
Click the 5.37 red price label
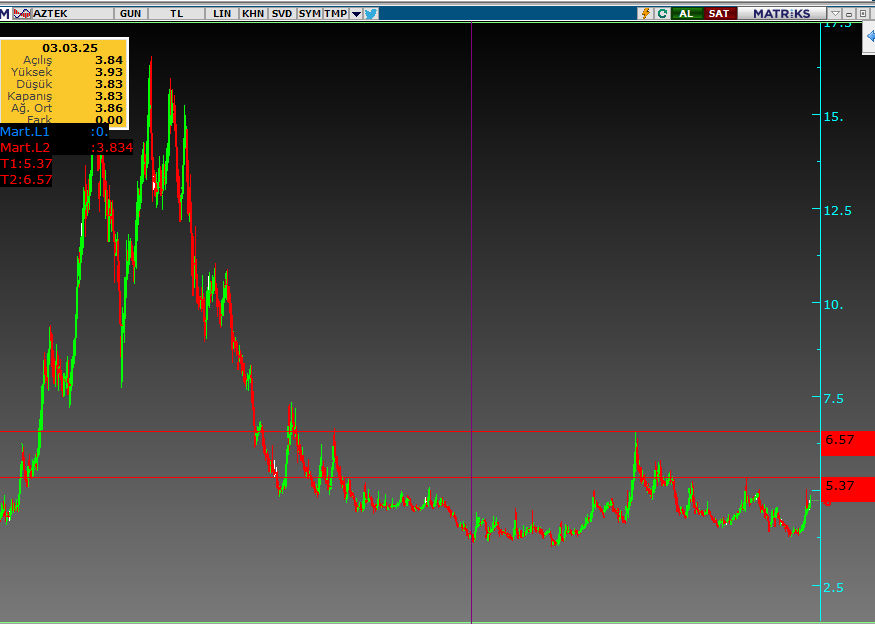pos(847,487)
